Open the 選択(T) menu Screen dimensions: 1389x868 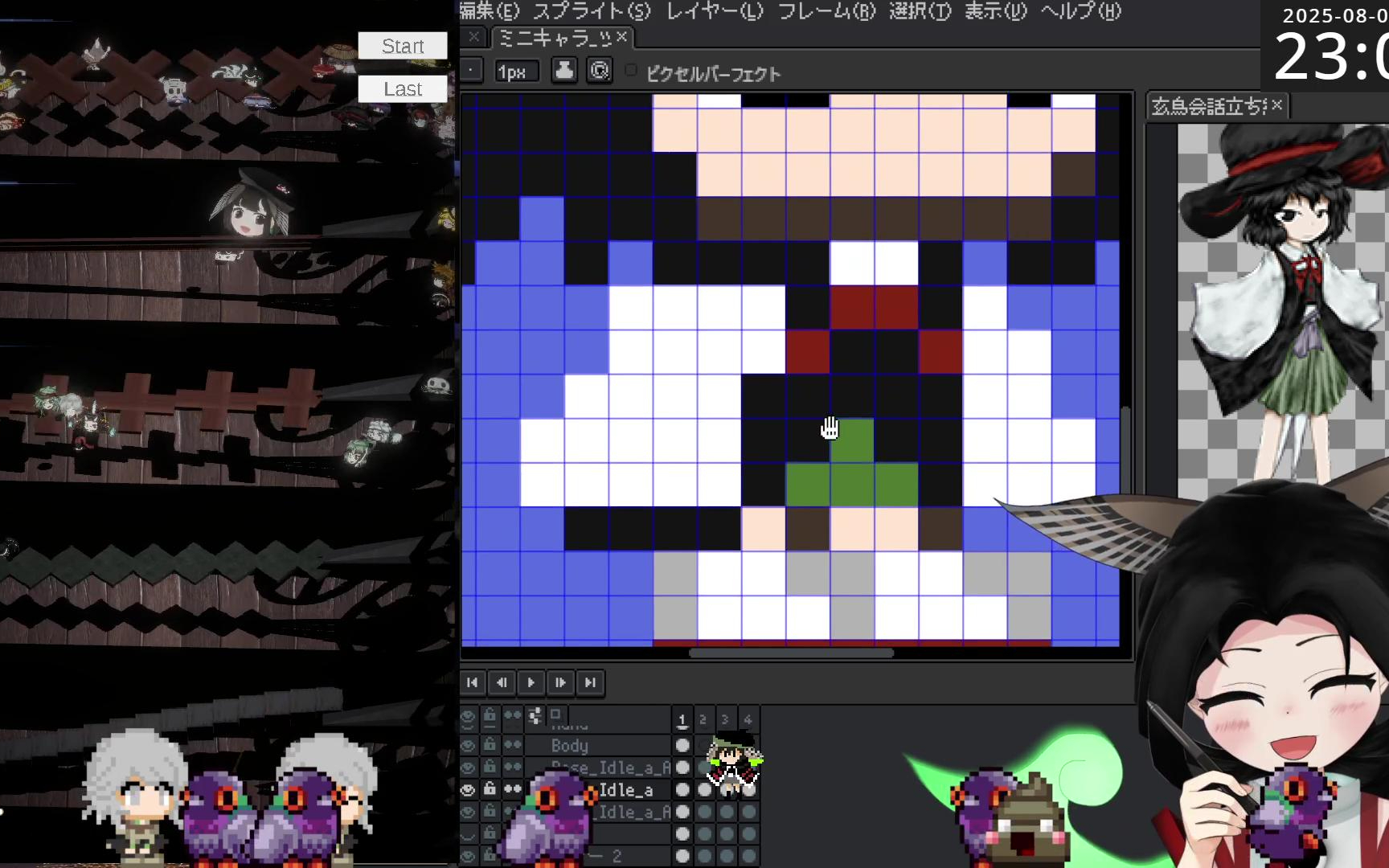(x=920, y=11)
